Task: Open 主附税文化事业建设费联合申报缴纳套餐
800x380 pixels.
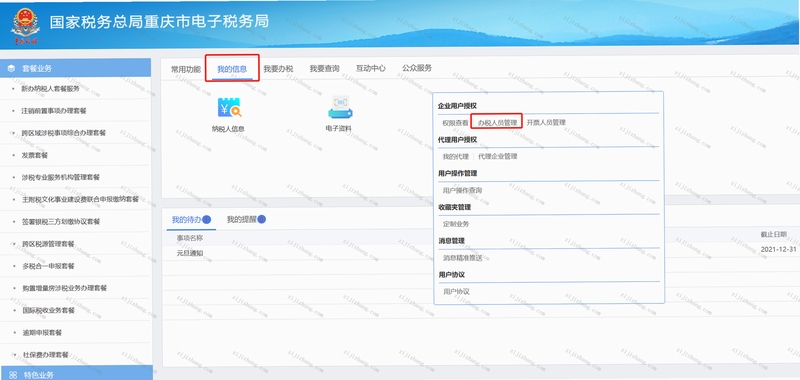Action: click(81, 199)
